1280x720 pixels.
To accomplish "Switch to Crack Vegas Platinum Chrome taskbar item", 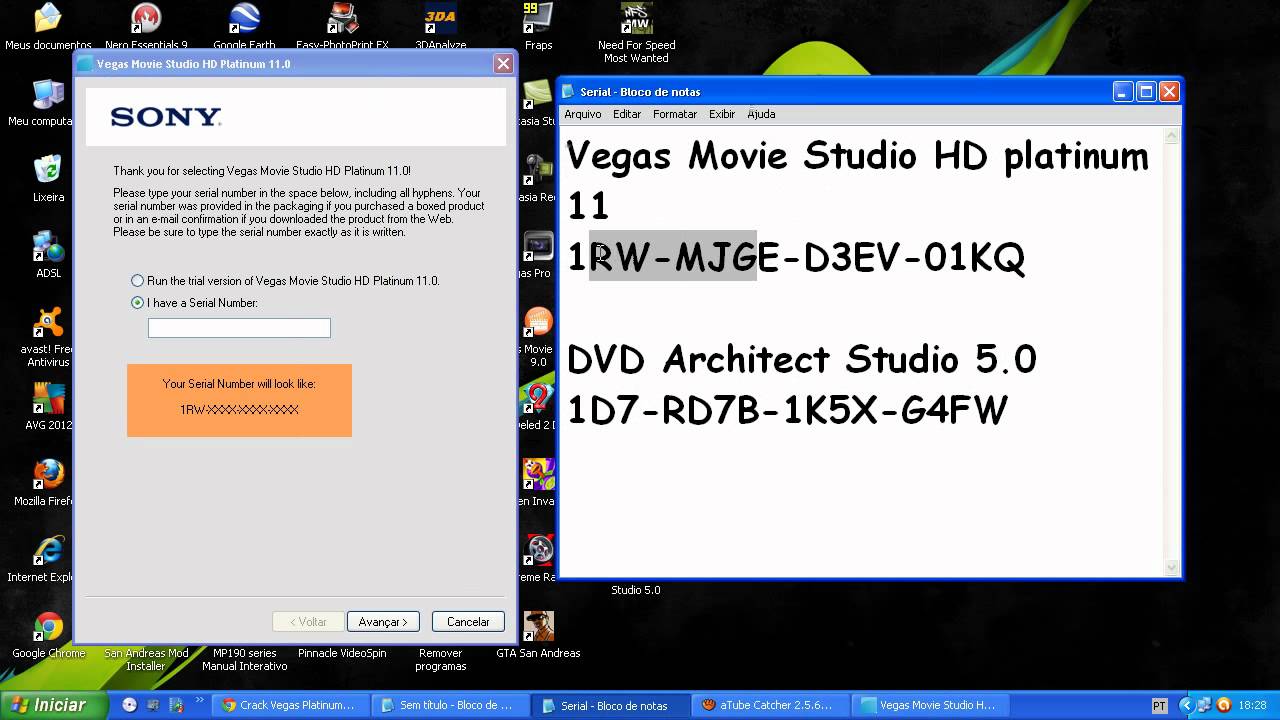I will coord(290,705).
